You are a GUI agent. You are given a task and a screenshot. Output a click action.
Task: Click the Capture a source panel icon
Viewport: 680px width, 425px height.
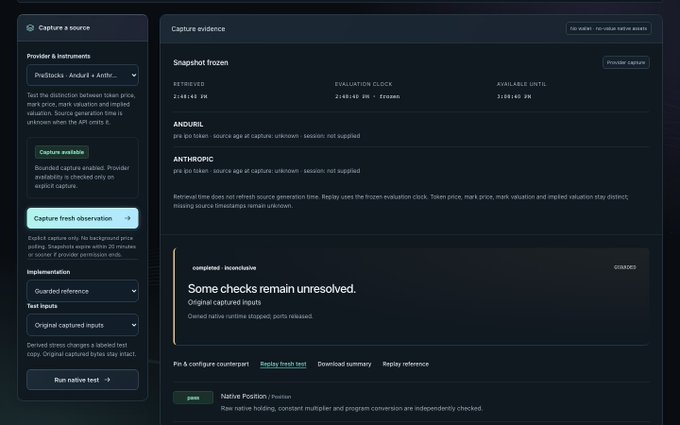click(30, 28)
